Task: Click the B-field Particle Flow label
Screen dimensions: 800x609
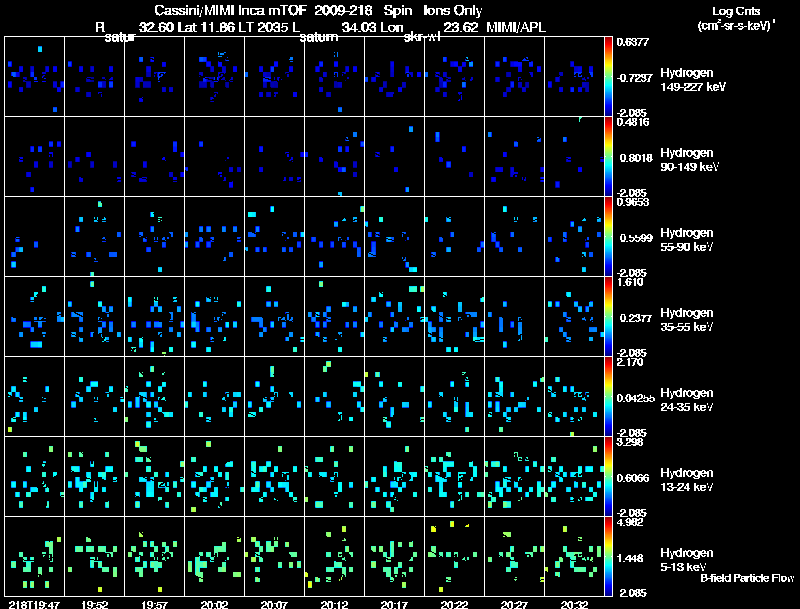Action: tap(747, 578)
